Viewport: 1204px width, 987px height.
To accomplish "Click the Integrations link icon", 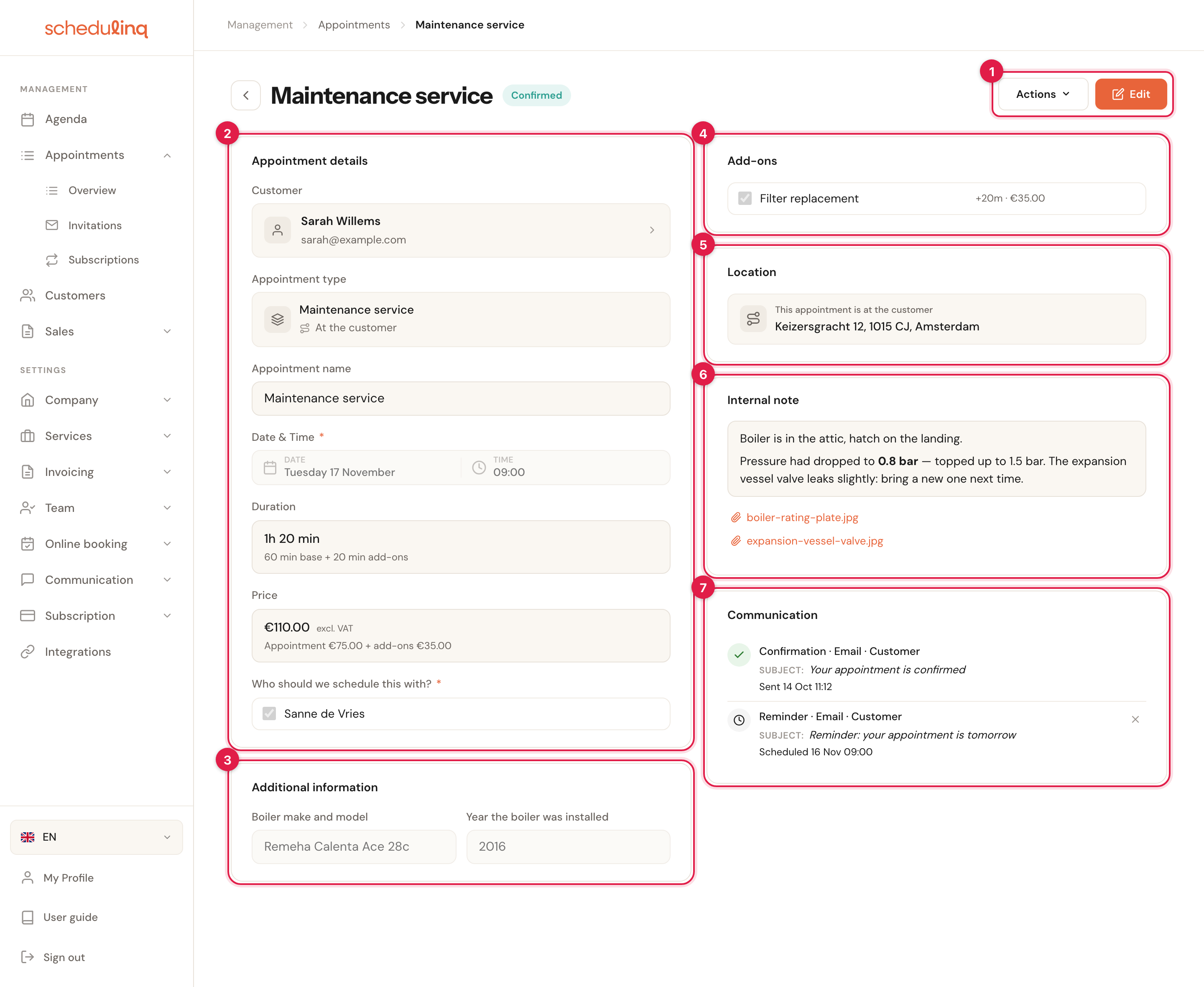I will coord(27,652).
